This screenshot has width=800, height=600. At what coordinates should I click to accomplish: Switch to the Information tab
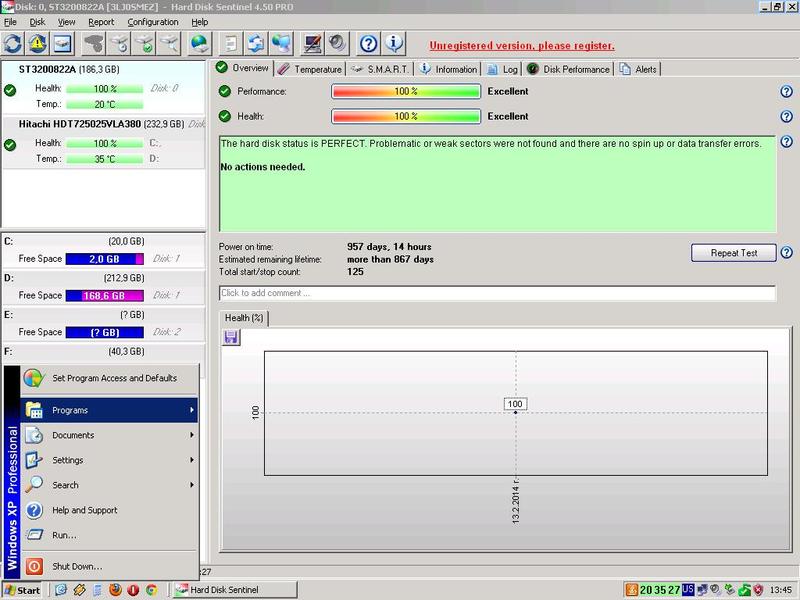coord(448,69)
